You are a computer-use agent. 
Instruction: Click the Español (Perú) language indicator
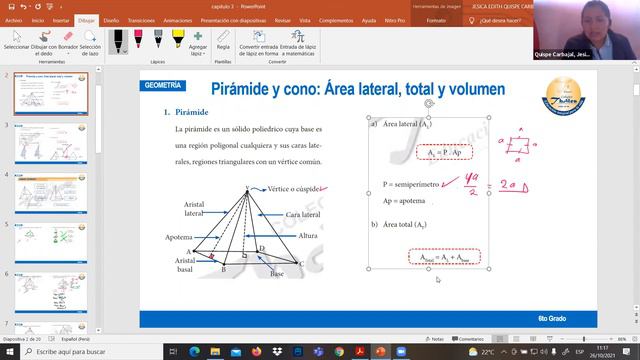[x=76, y=339]
